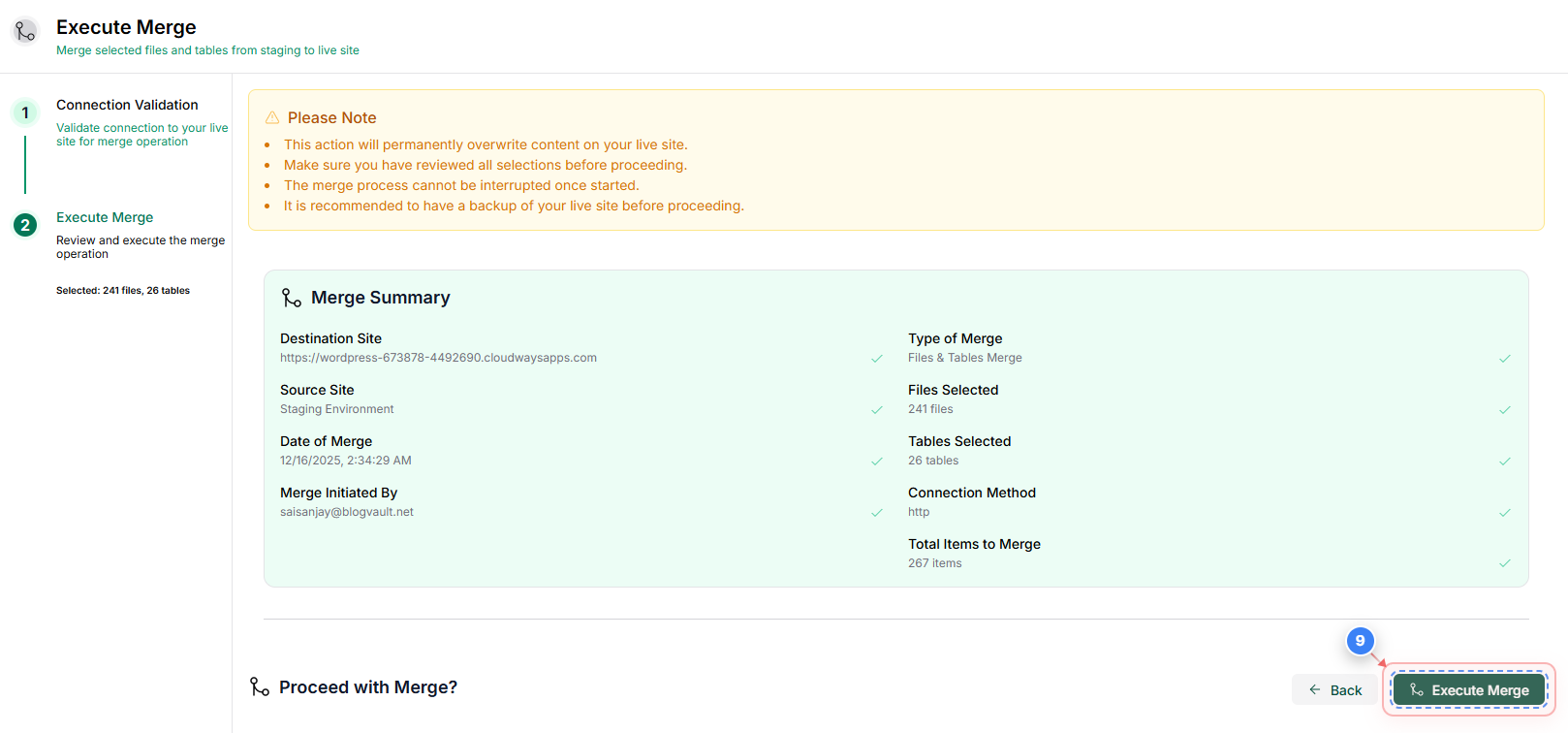Click 'Validate connection to your live site' description
This screenshot has width=1568, height=733.
[142, 135]
